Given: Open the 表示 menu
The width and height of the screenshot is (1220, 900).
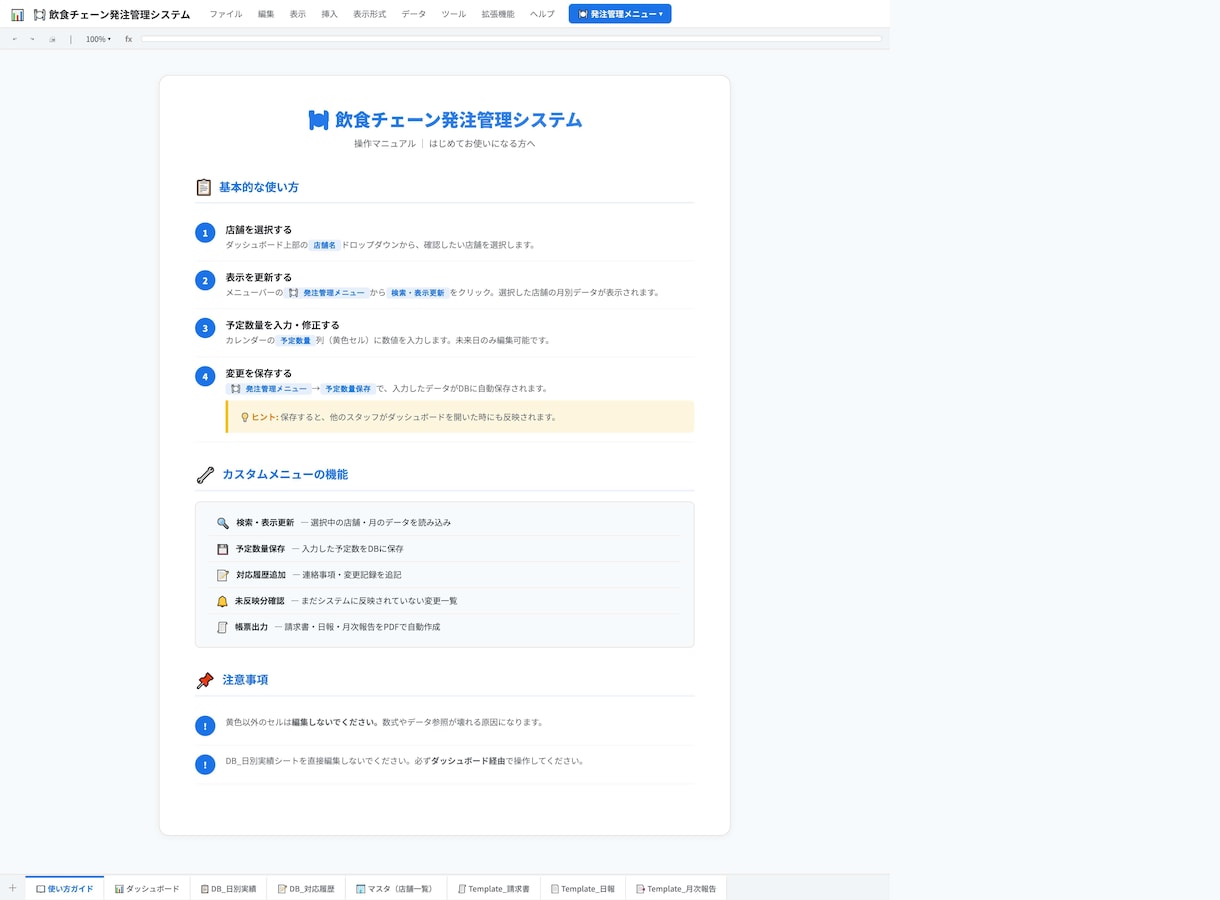Looking at the screenshot, I should point(298,14).
